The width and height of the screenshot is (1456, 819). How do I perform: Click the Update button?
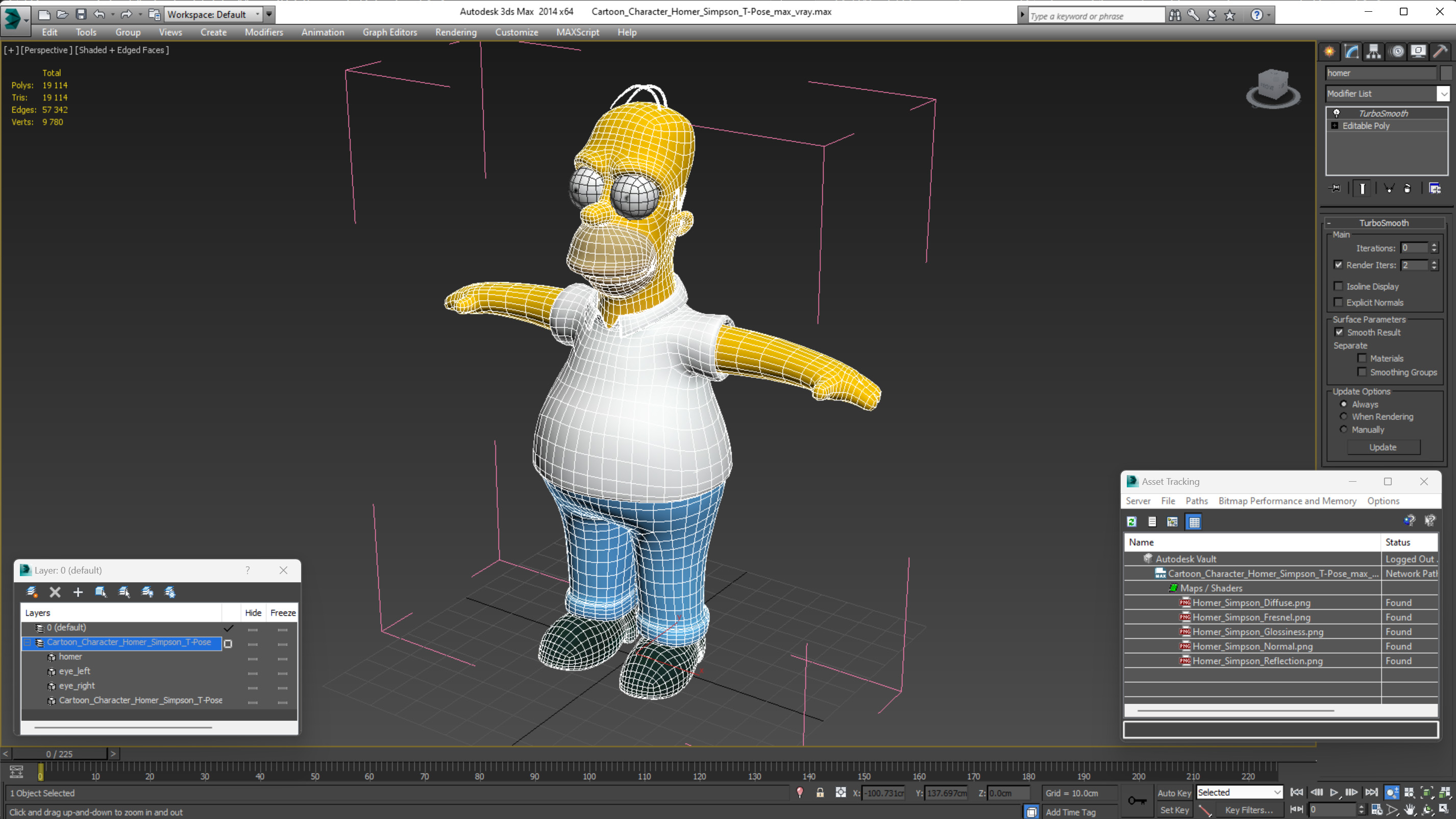point(1383,447)
